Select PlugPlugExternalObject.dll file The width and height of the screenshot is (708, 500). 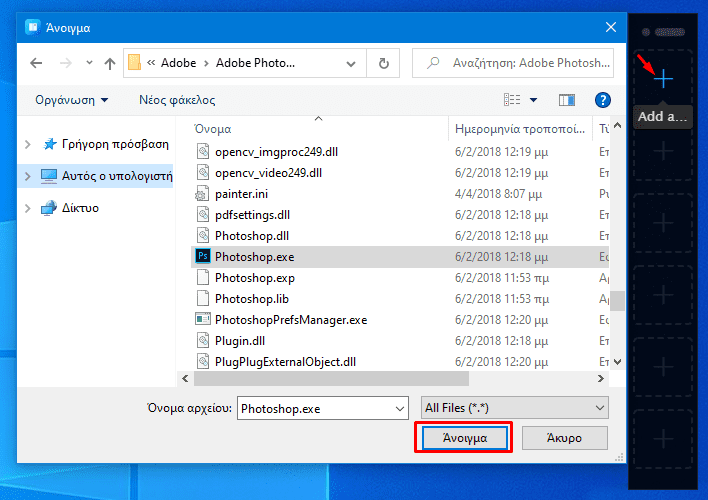285,362
